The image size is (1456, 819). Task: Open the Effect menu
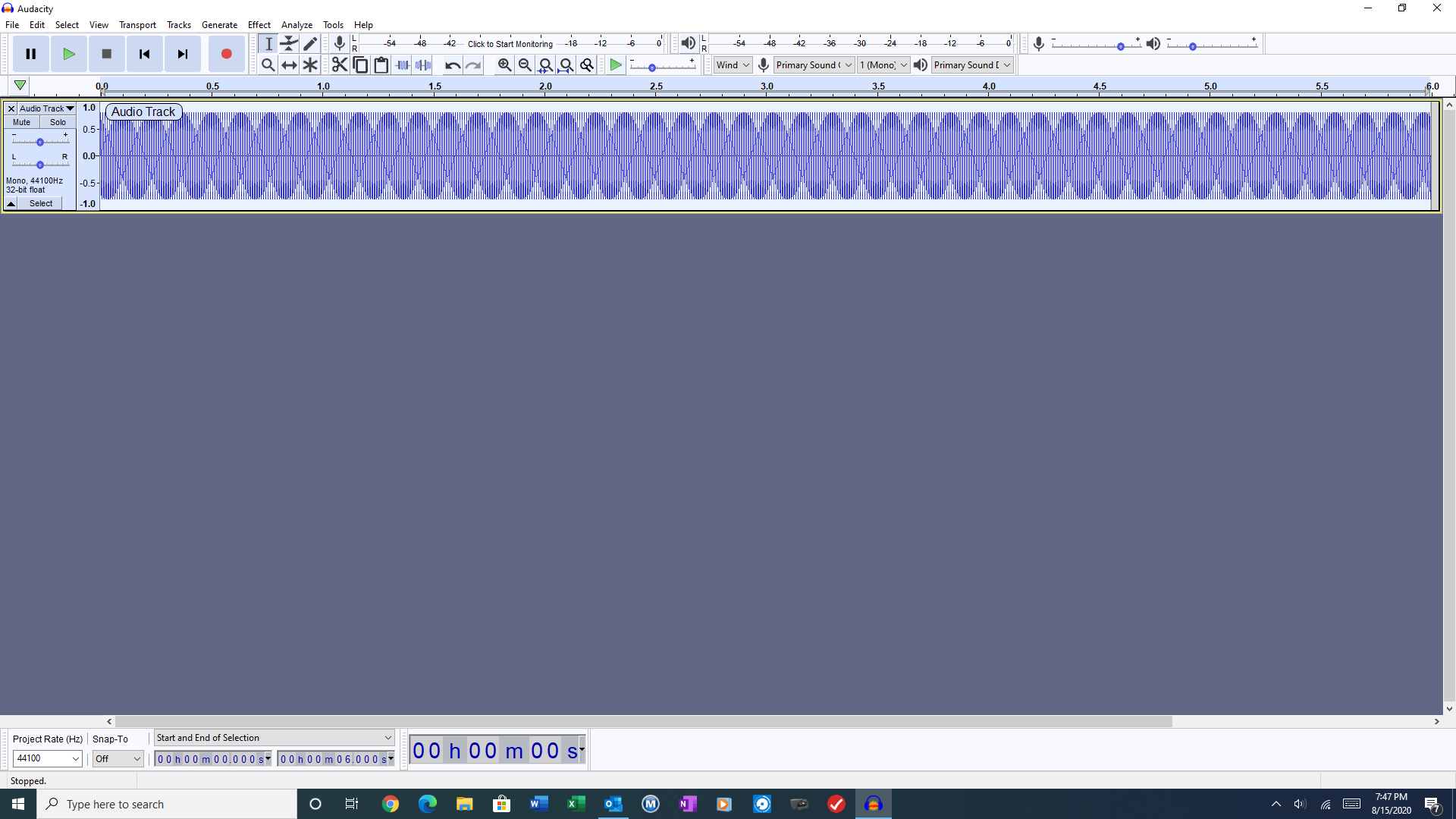259,25
